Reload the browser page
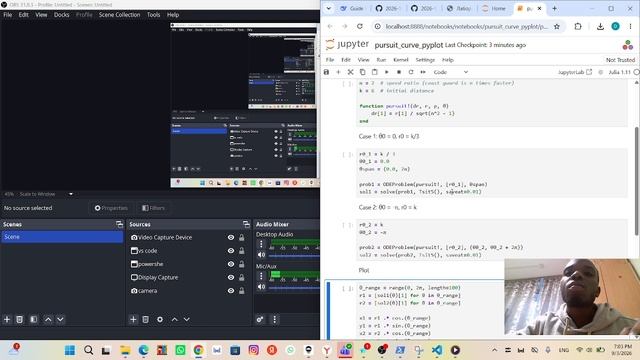This screenshot has height=360, width=640. click(360, 26)
